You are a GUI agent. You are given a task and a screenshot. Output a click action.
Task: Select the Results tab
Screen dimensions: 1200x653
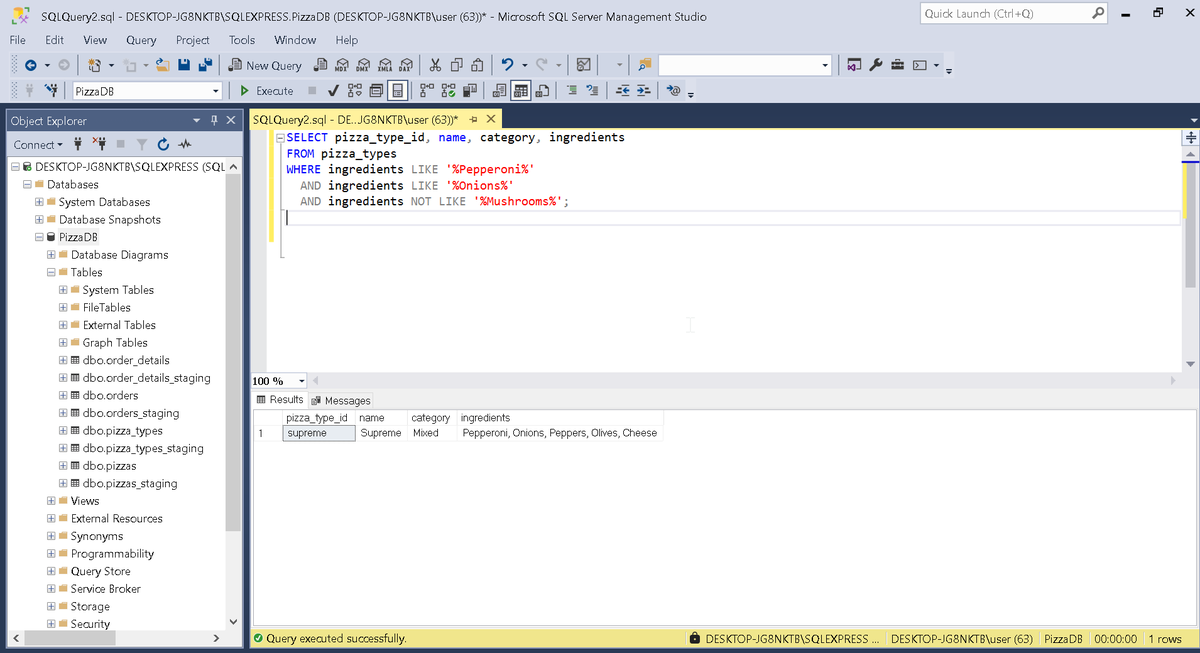[x=280, y=400]
